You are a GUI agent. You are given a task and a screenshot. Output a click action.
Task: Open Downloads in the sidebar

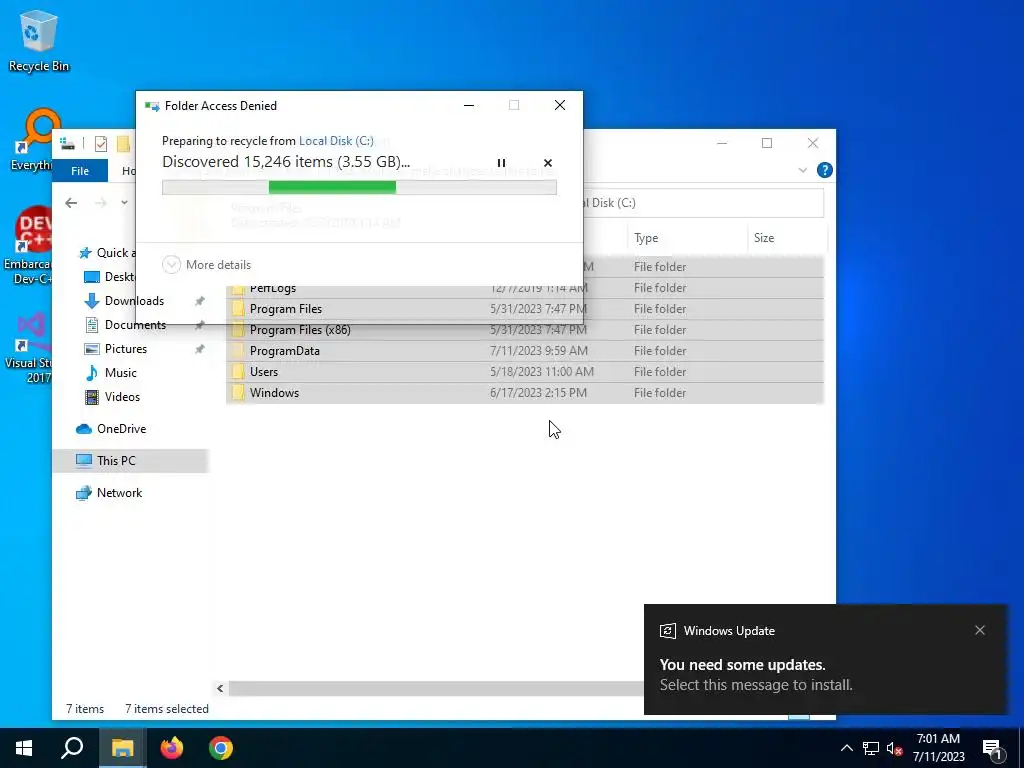click(134, 300)
